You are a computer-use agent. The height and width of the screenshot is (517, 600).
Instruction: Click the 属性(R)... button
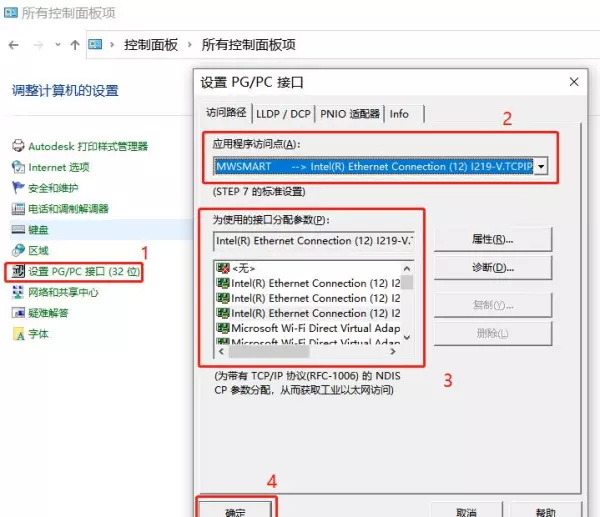493,239
